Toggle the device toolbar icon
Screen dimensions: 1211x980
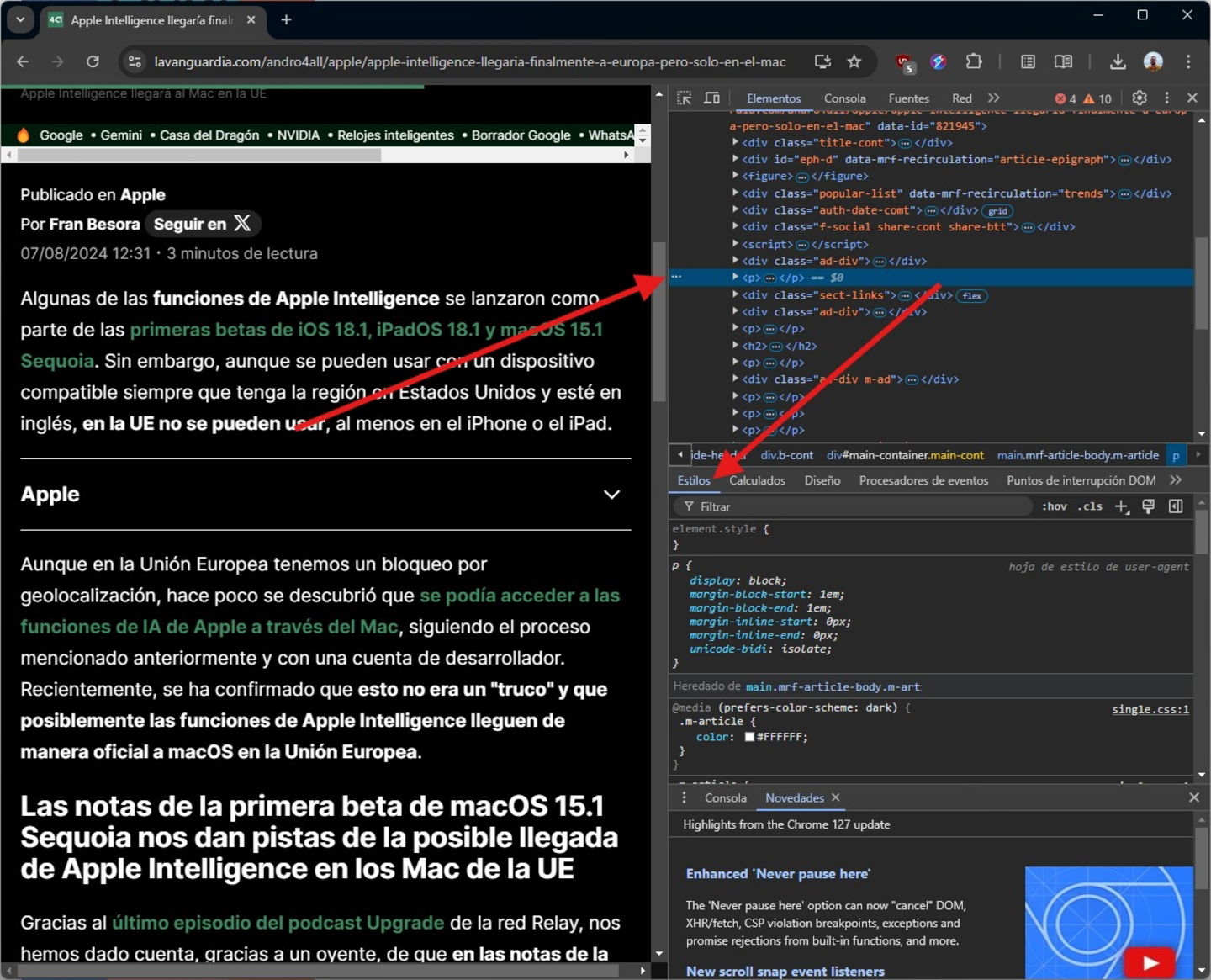[711, 98]
